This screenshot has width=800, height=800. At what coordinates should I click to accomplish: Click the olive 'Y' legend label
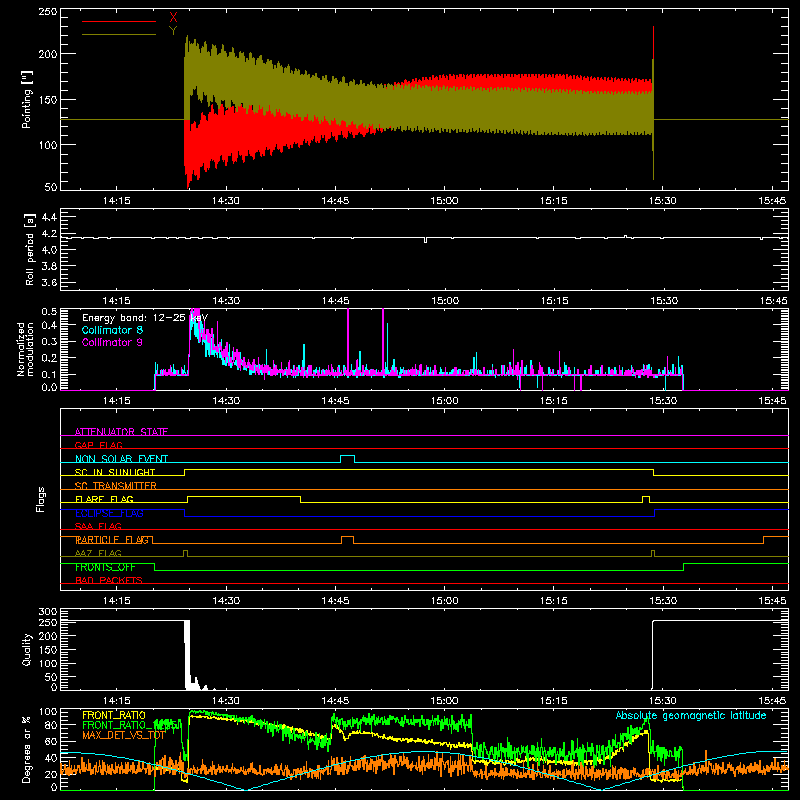coord(173,31)
